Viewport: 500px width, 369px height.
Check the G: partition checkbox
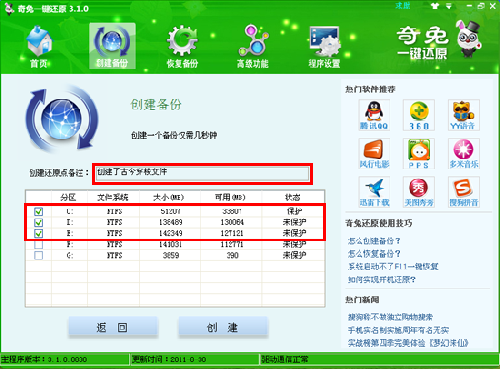[x=39, y=255]
